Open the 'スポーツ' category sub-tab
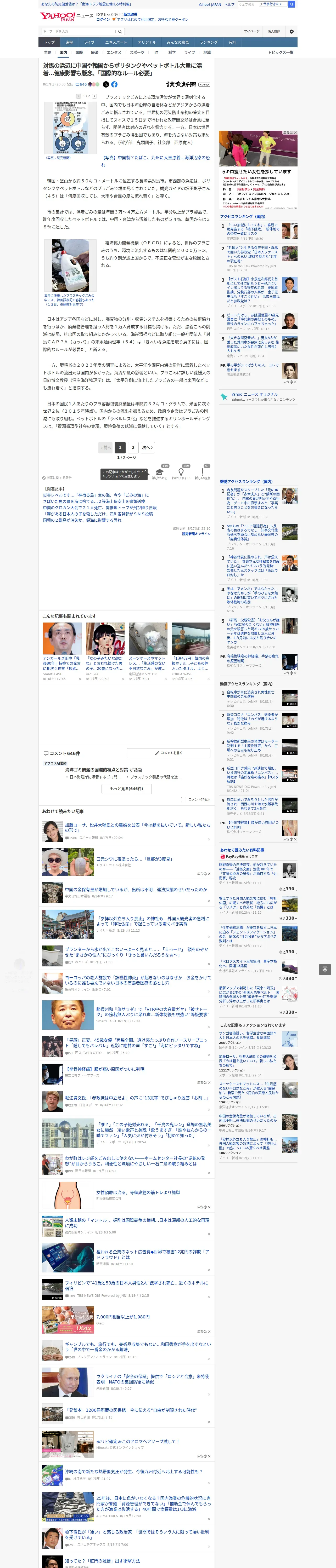 137,52
